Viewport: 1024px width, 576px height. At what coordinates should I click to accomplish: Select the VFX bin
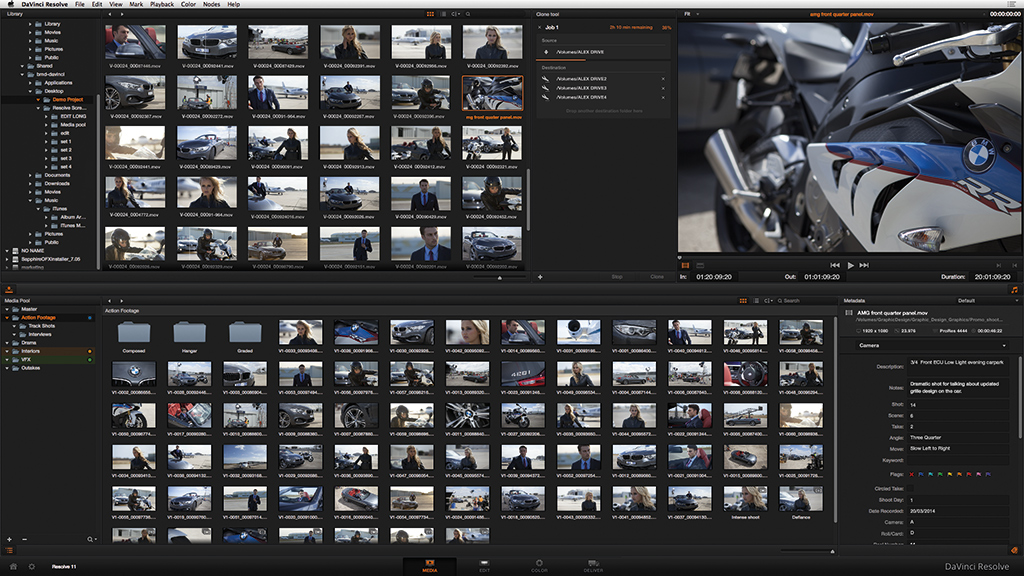49,359
